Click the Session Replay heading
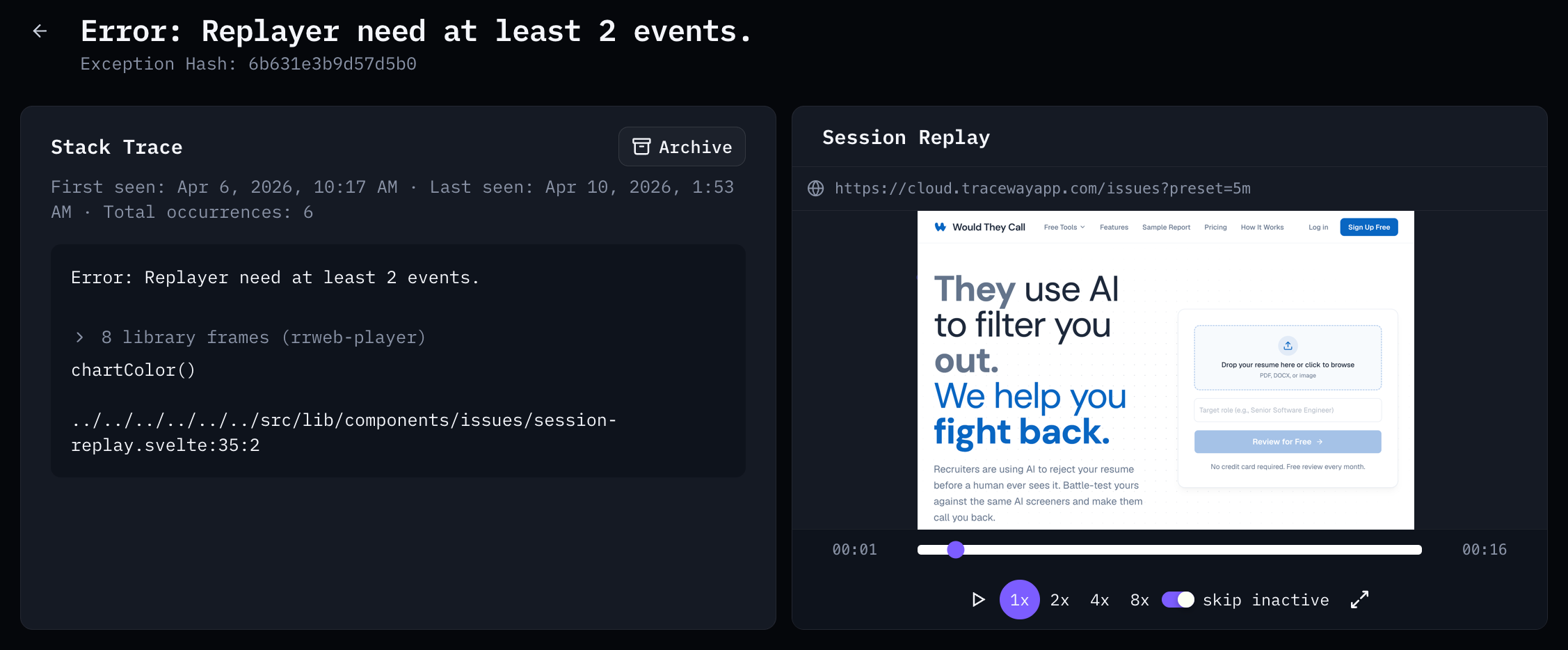 tap(906, 138)
